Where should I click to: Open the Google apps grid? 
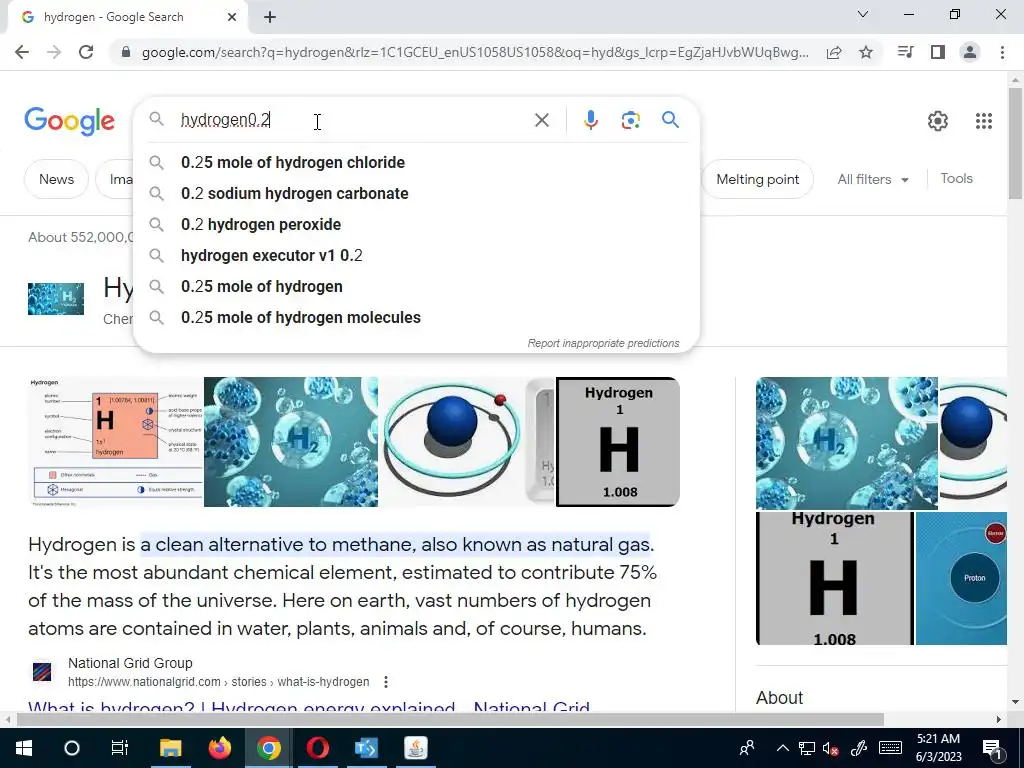pos(984,121)
